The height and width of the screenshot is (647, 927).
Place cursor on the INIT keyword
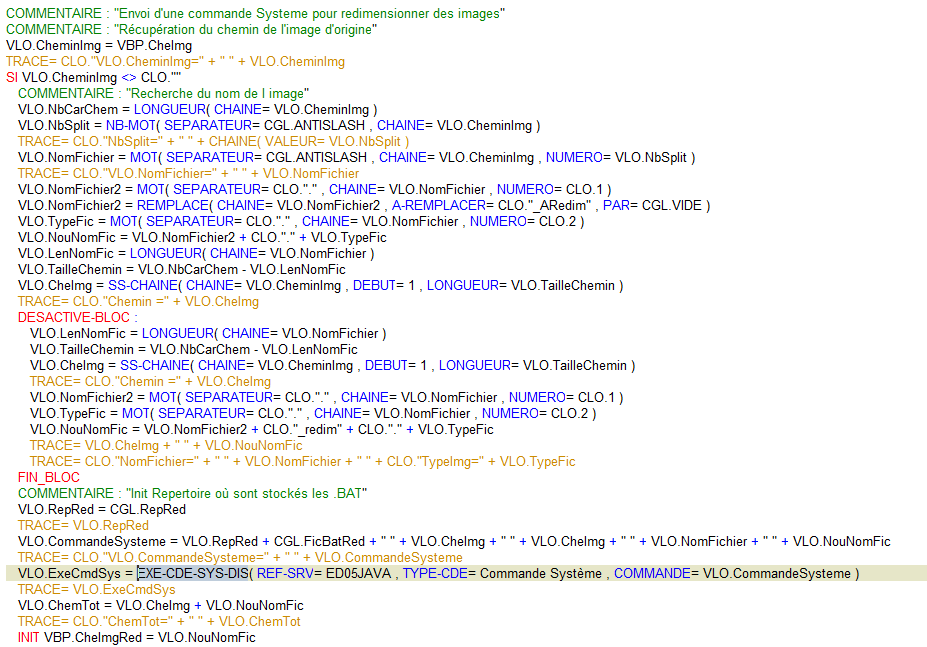29,637
